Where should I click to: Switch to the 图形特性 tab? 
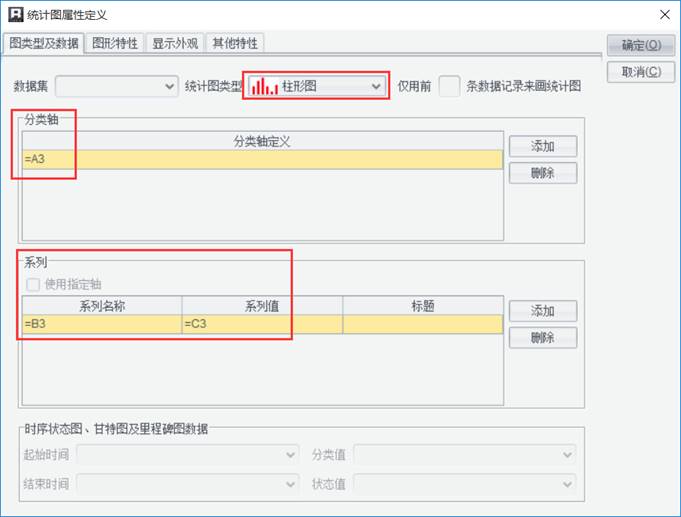tap(115, 43)
